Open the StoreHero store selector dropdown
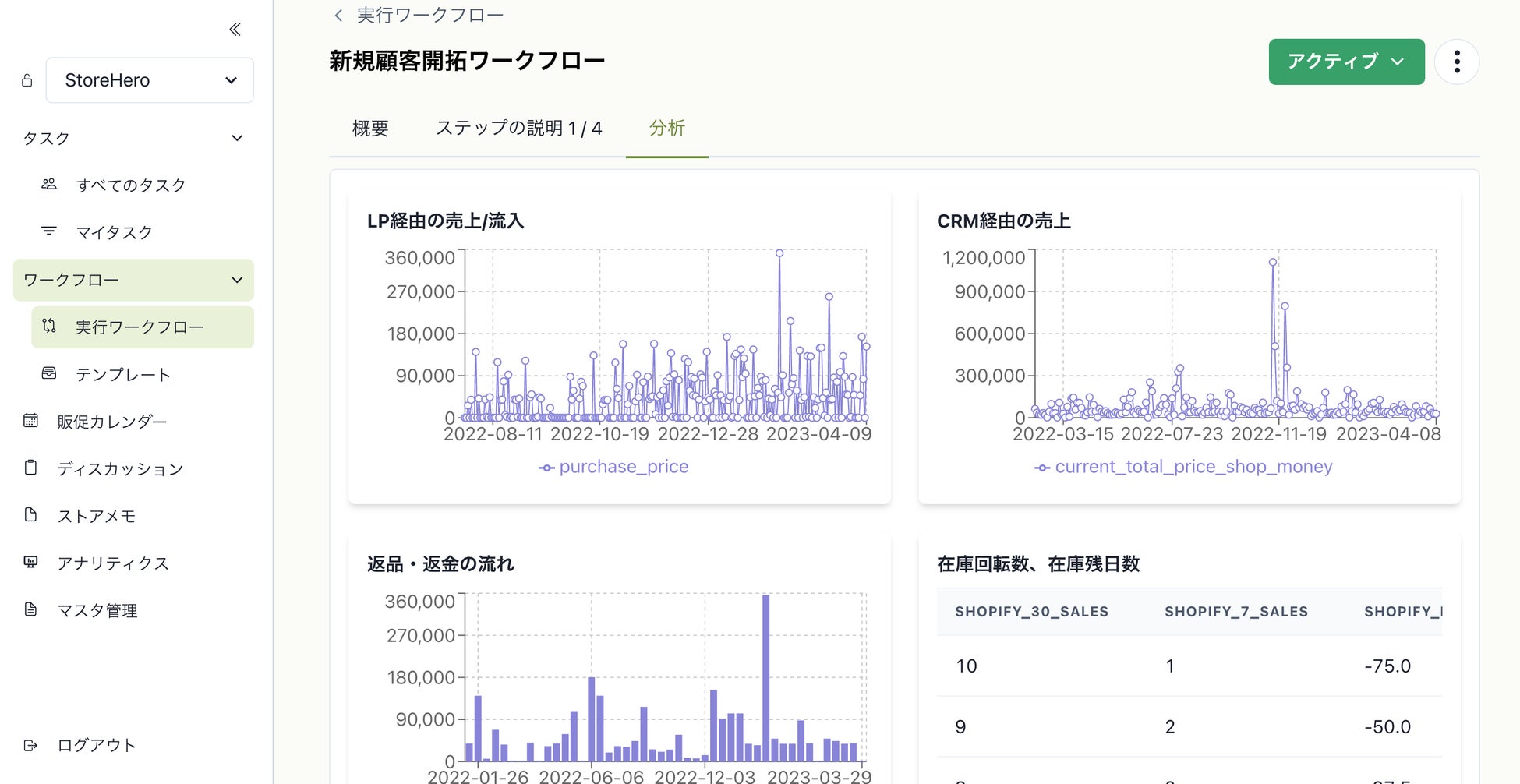Viewport: 1520px width, 784px height. 150,80
